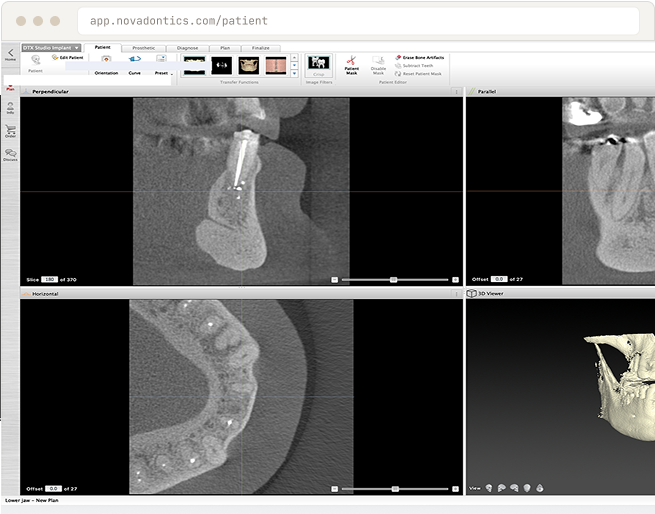655x514 pixels.
Task: Switch to the Plan tab
Action: (225, 48)
